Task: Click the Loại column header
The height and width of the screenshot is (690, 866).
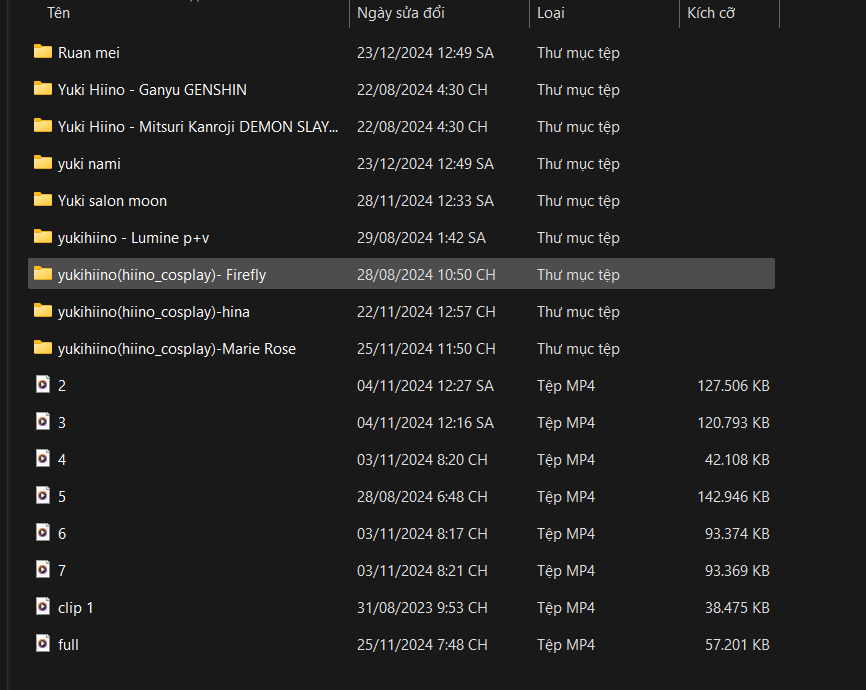Action: (551, 13)
